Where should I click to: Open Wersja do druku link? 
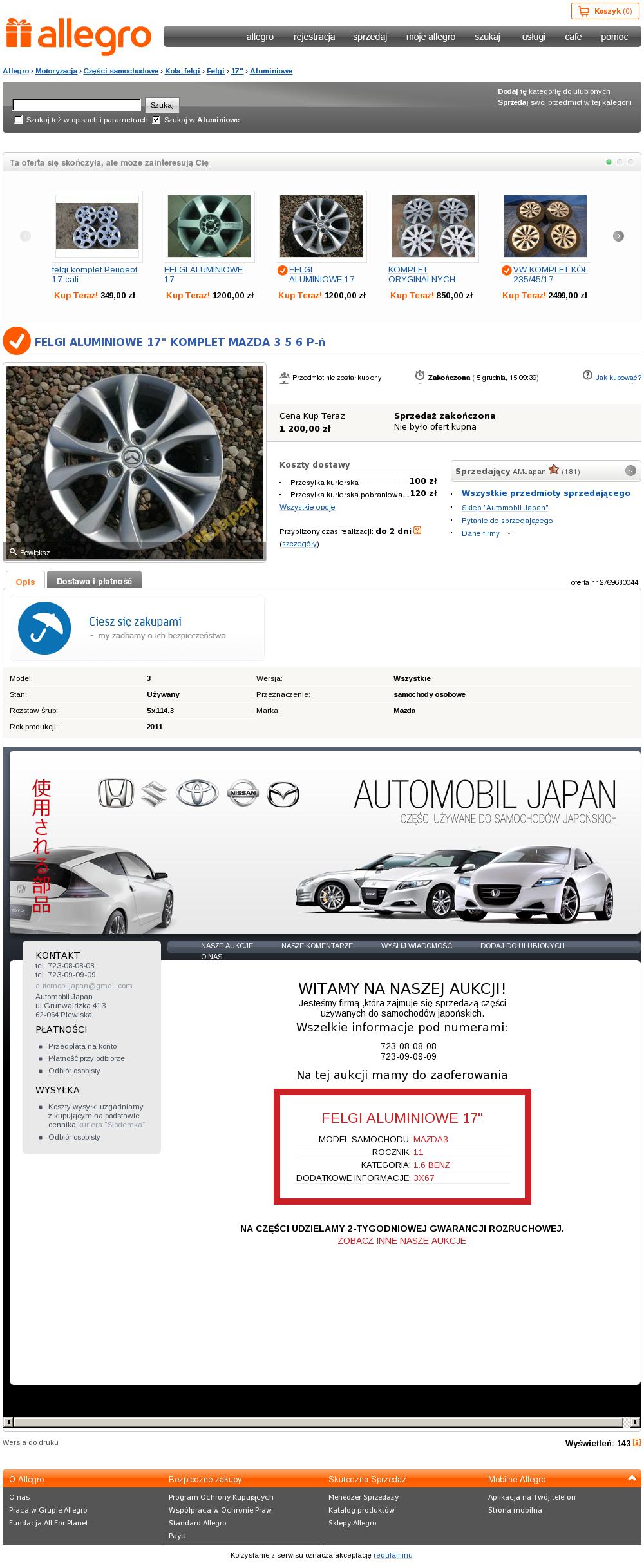pos(30,1442)
